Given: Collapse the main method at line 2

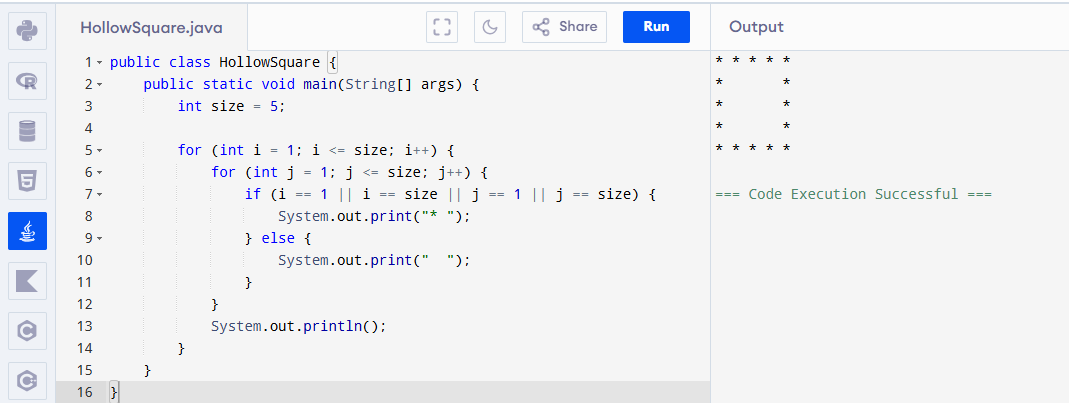Looking at the screenshot, I should (100, 84).
